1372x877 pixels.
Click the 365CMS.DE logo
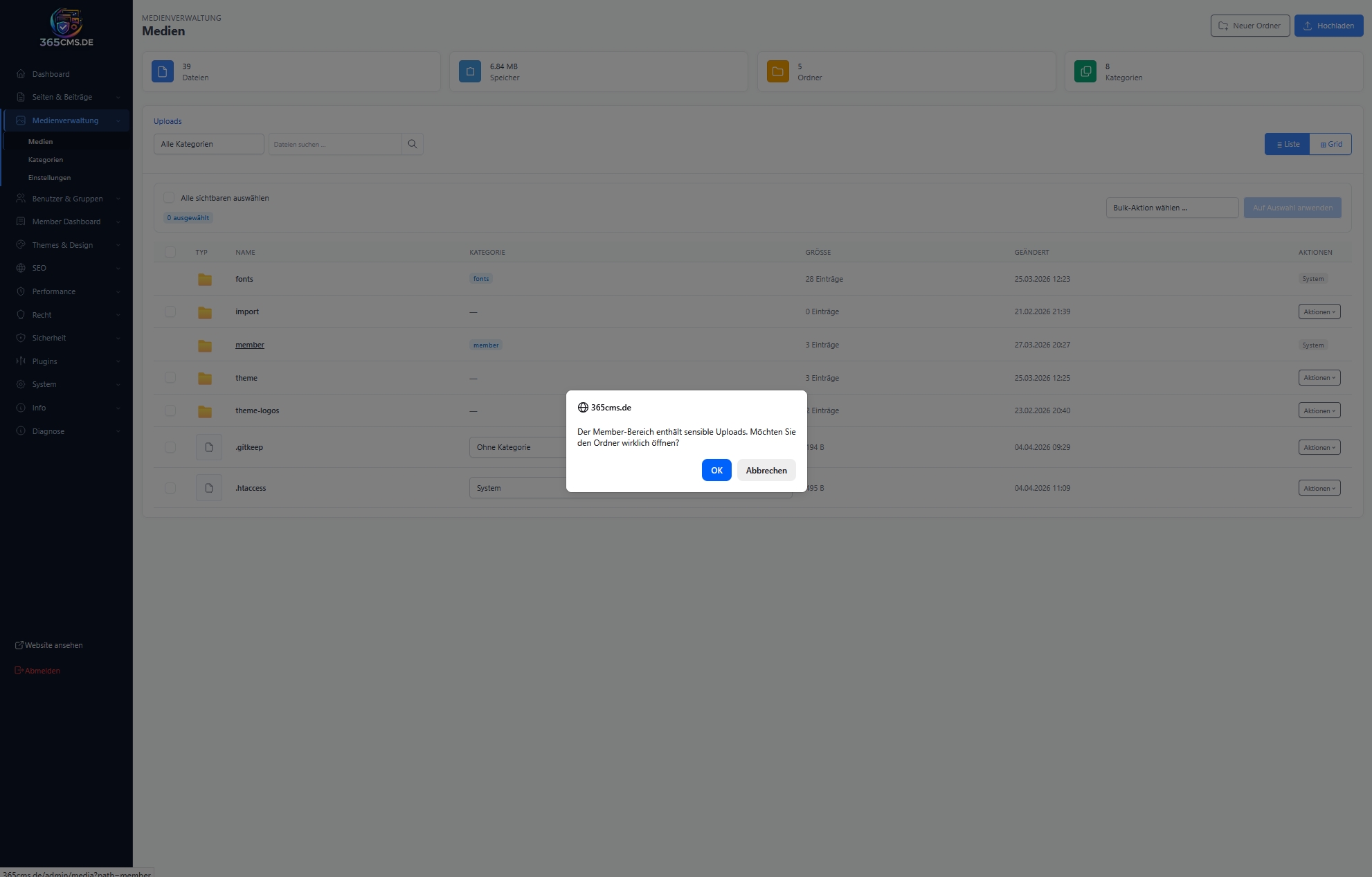pos(66,28)
